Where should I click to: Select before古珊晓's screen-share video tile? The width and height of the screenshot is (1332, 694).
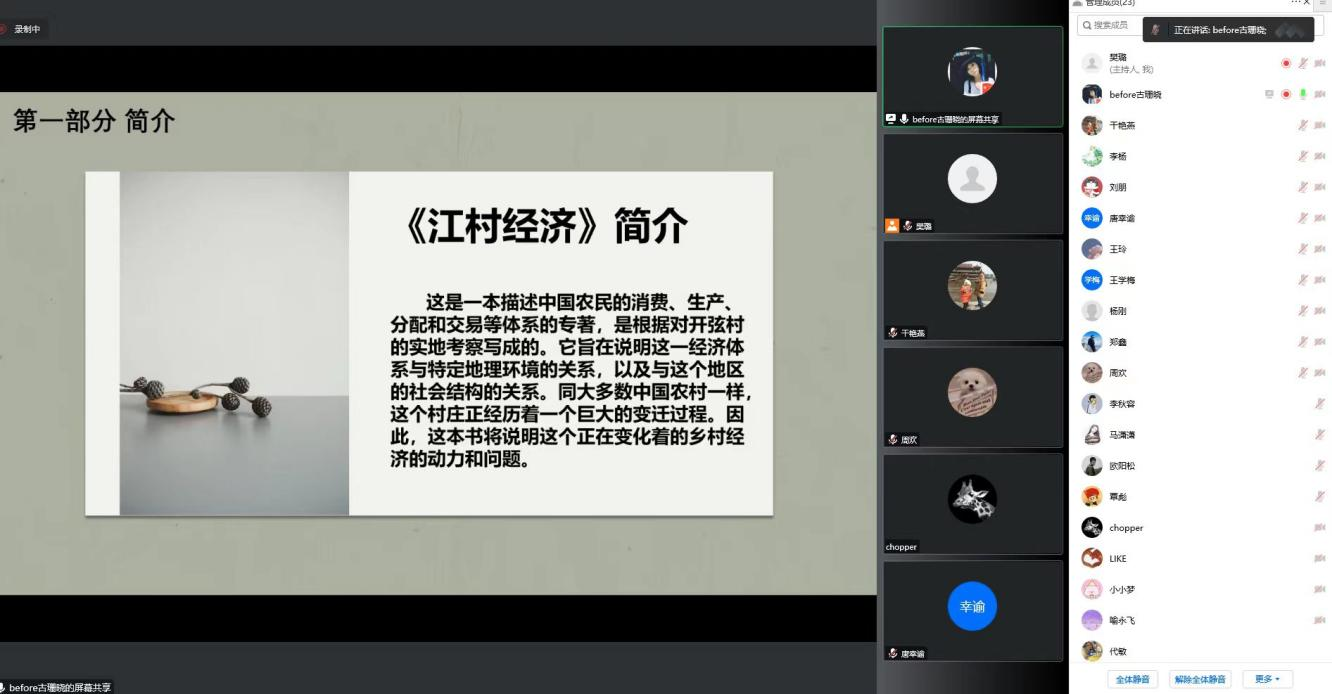coord(973,77)
